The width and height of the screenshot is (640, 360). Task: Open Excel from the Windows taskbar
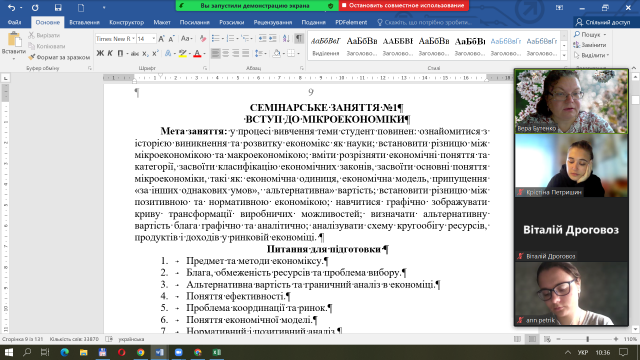(217, 352)
